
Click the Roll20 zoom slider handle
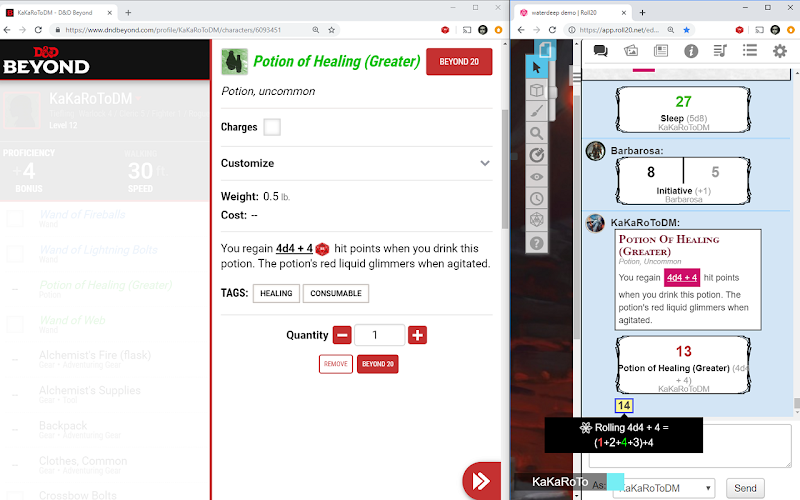tap(552, 94)
